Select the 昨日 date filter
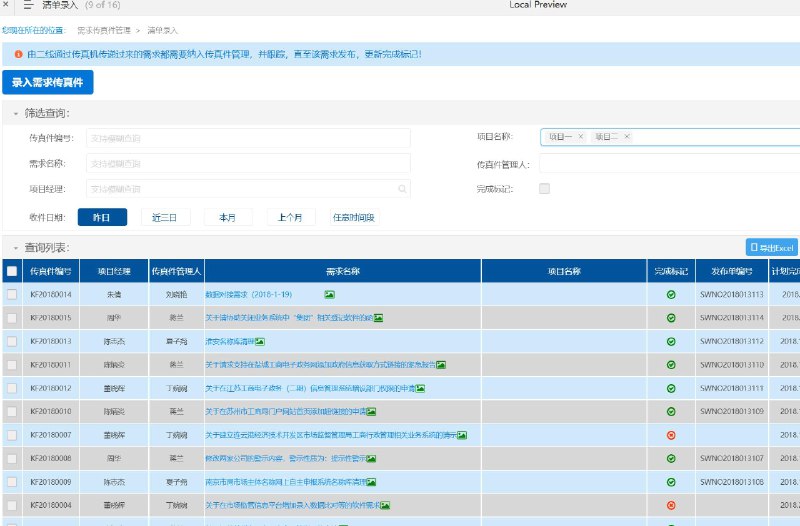The width and height of the screenshot is (800, 526). (102, 217)
